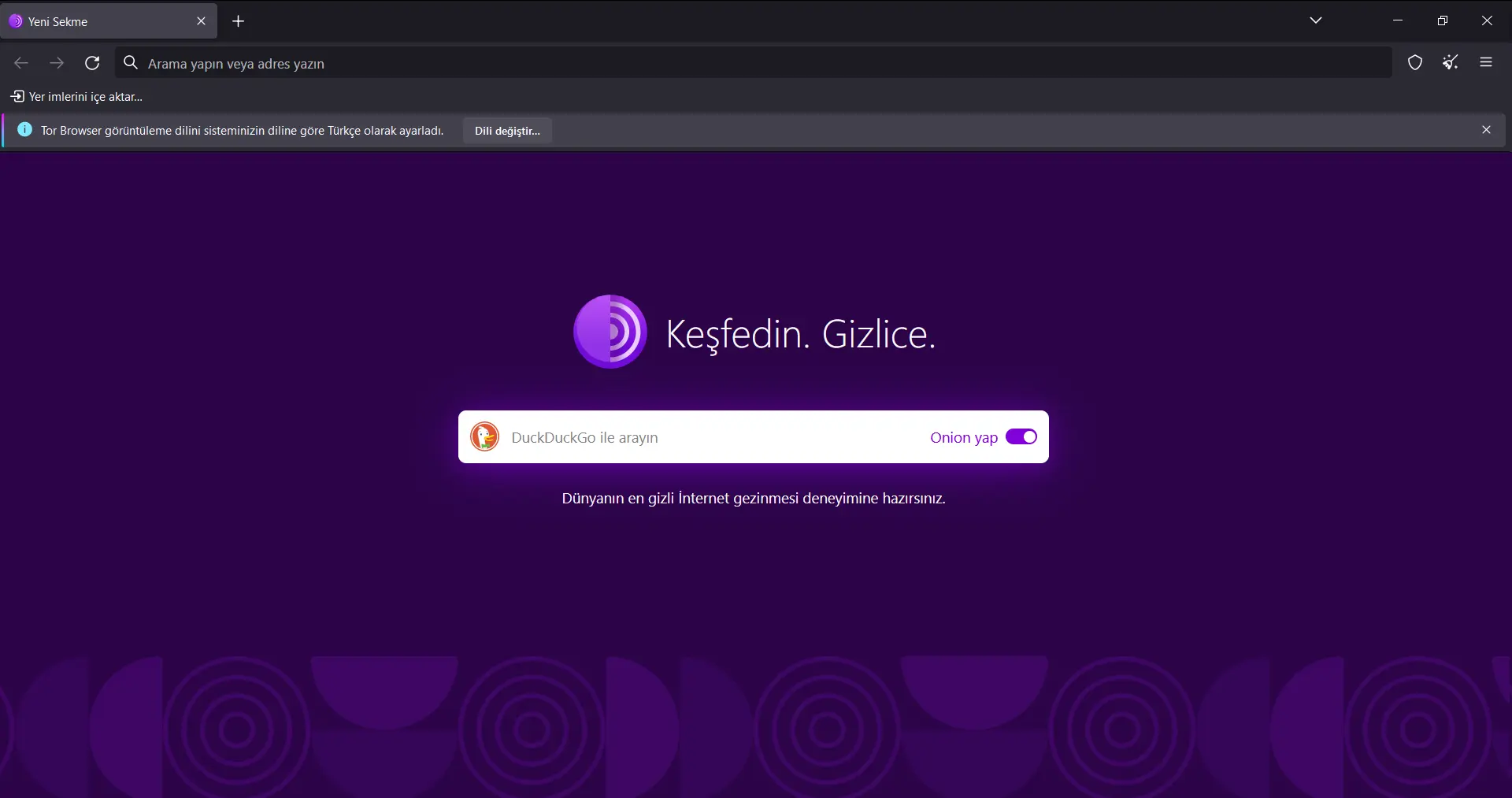Click the info icon in notification bar
Image resolution: width=1512 pixels, height=798 pixels.
[x=24, y=130]
